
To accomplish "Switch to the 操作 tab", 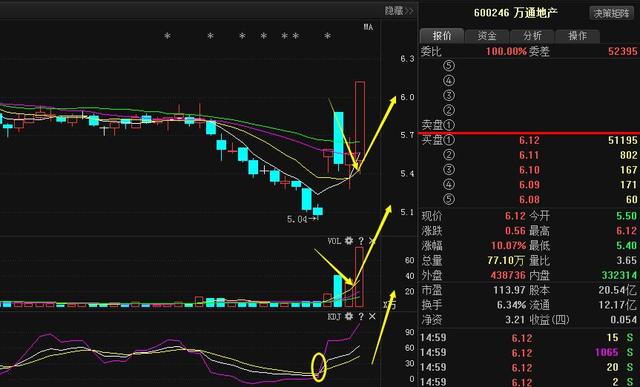I will coord(578,36).
